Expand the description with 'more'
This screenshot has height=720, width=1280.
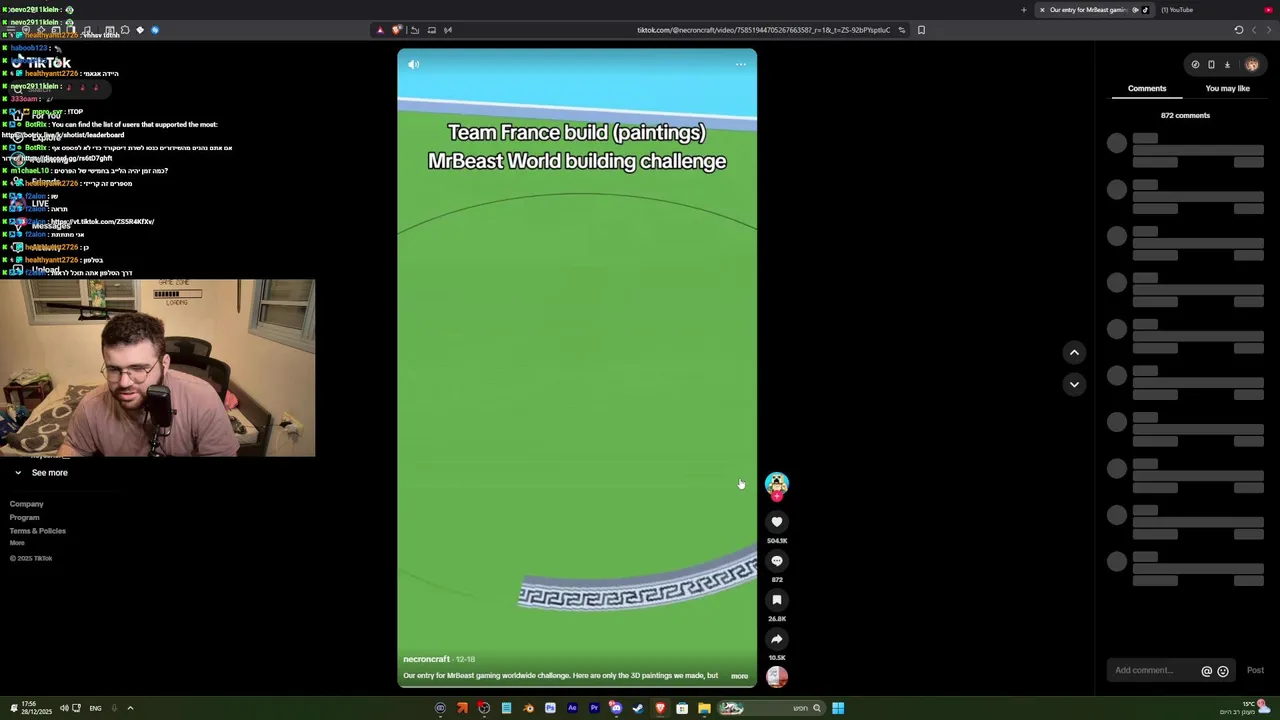[x=739, y=676]
